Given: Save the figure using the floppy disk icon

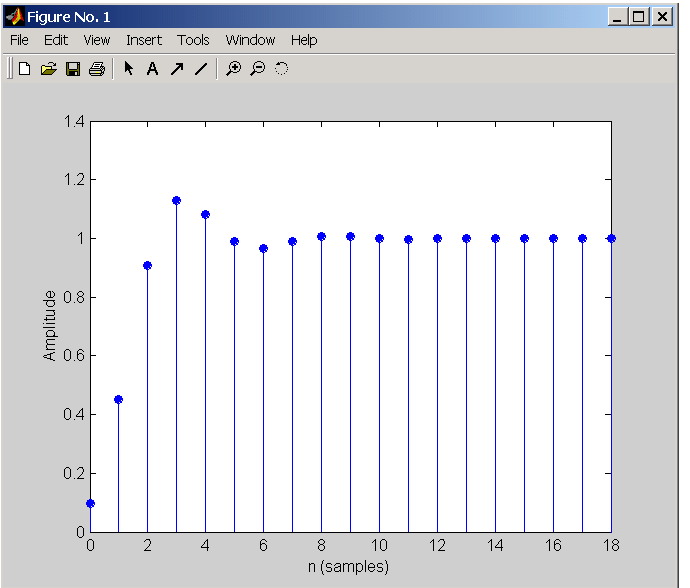Looking at the screenshot, I should (72, 69).
